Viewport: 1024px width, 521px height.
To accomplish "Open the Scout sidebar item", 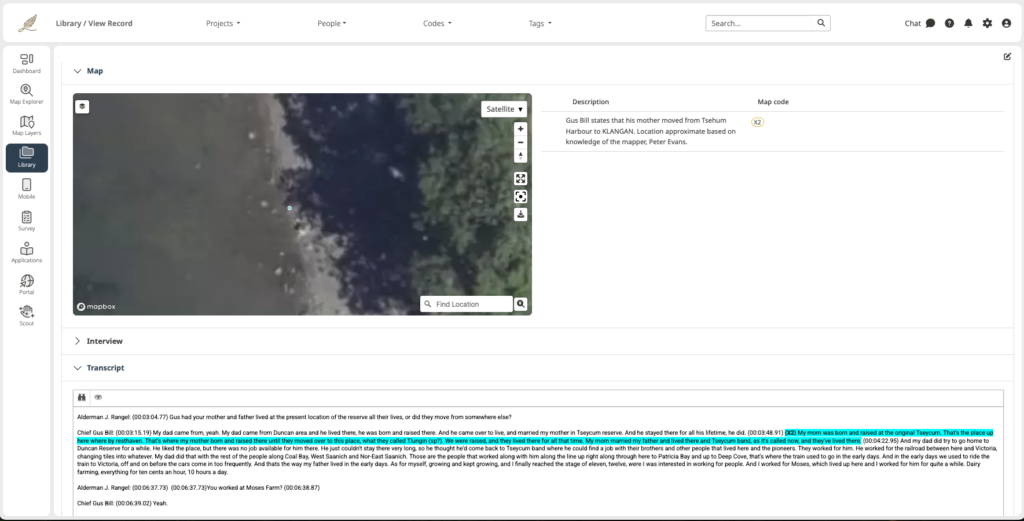I will [x=27, y=316].
